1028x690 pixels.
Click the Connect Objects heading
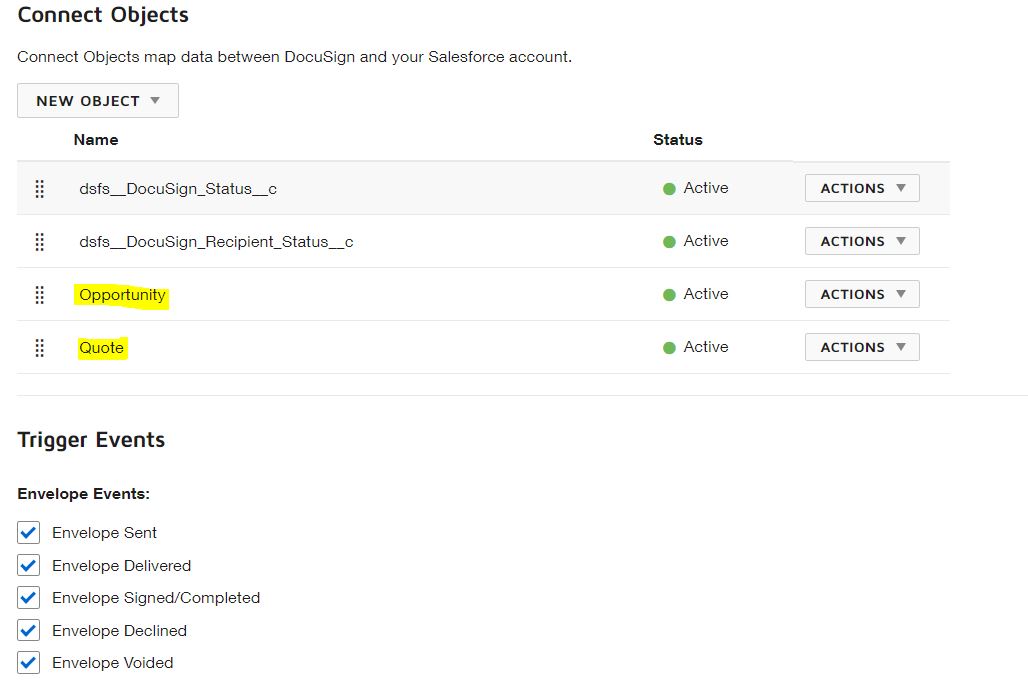pos(103,14)
